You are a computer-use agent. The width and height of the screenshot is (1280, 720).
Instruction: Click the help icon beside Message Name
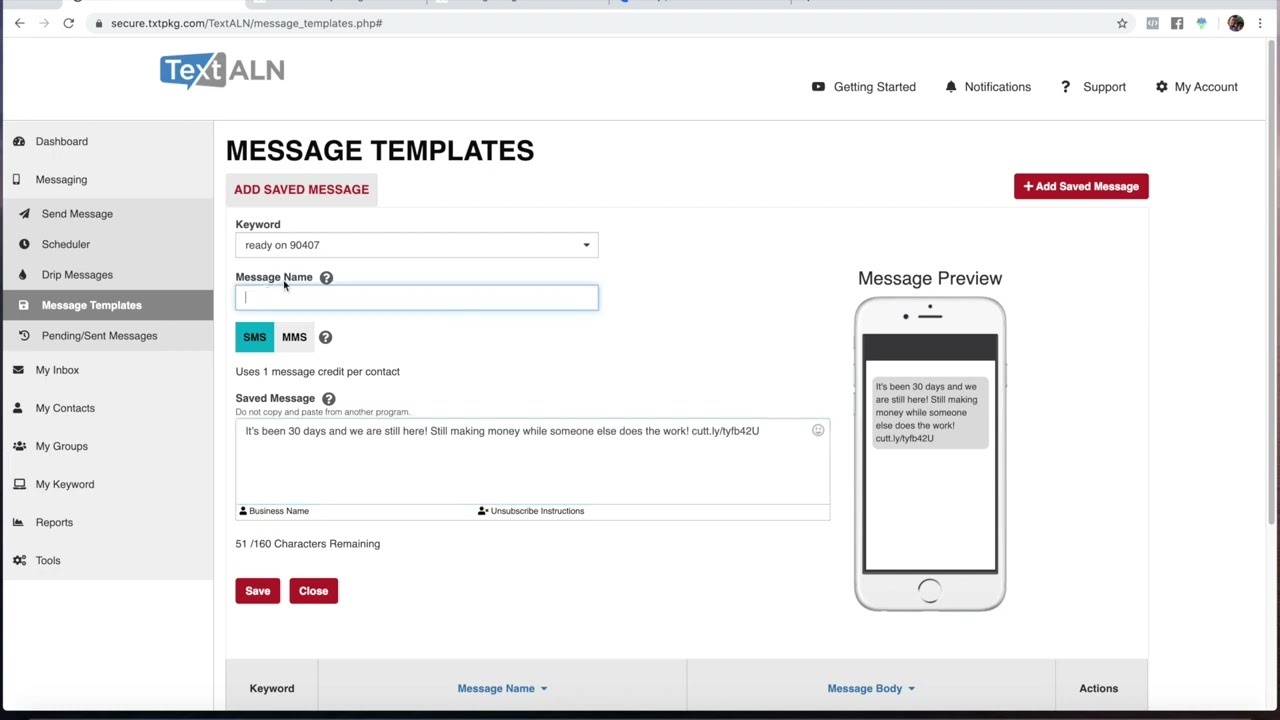click(326, 278)
